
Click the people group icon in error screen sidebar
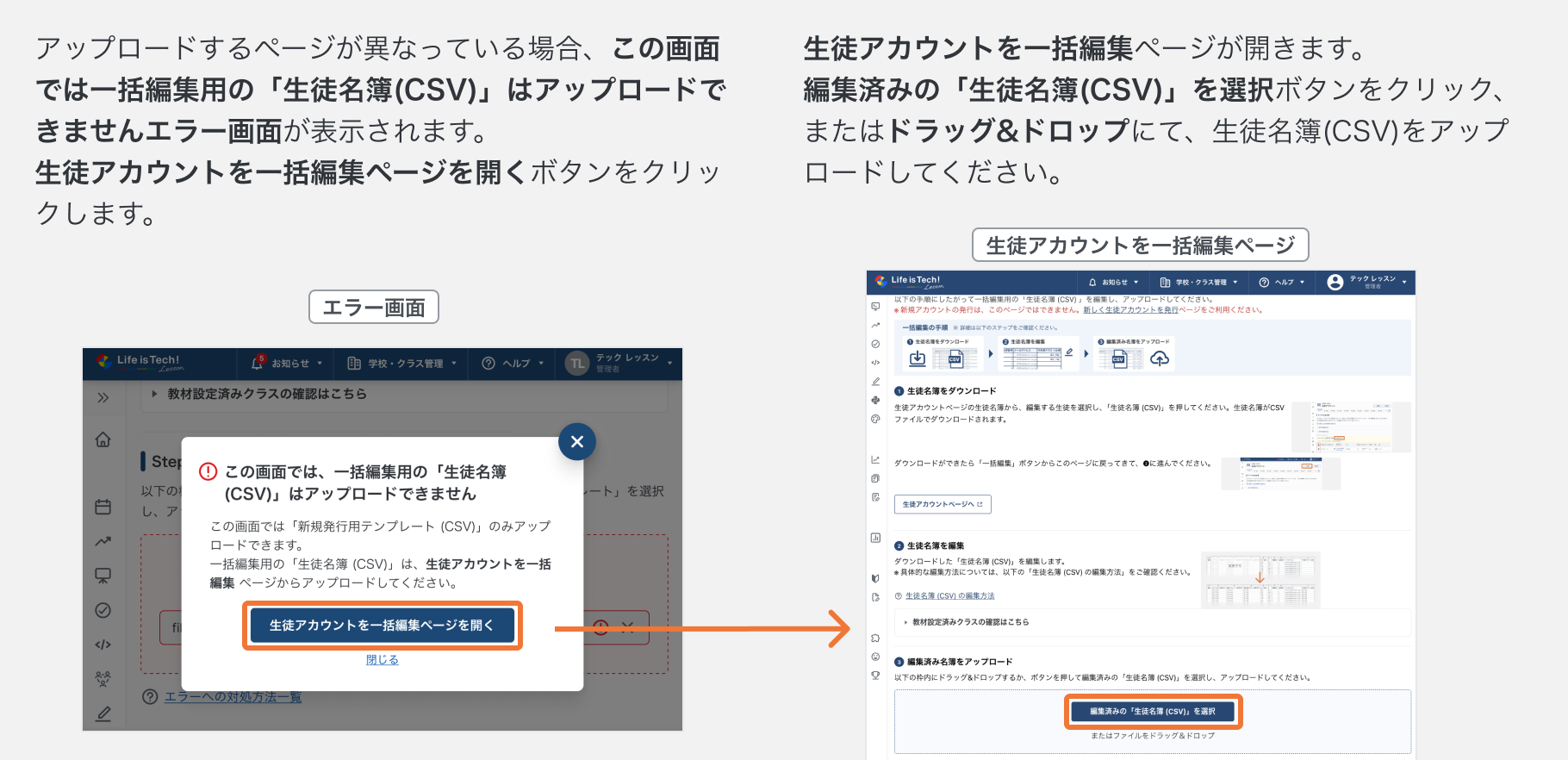(x=103, y=679)
